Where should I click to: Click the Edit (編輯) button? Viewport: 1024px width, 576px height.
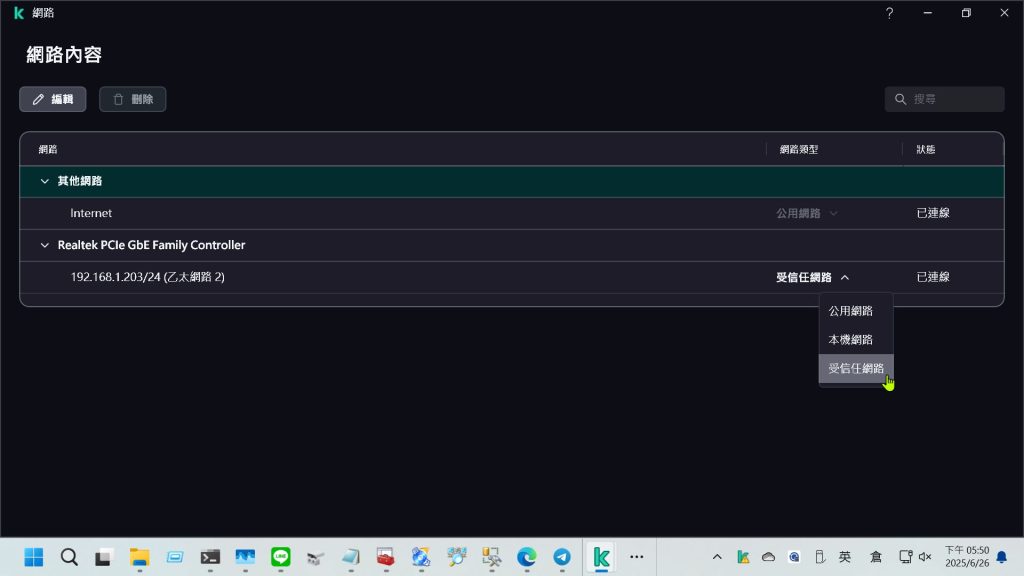(x=53, y=99)
